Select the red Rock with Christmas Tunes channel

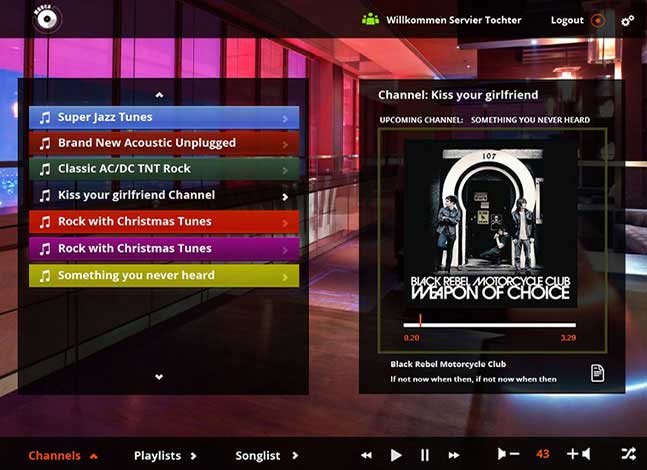click(x=164, y=222)
